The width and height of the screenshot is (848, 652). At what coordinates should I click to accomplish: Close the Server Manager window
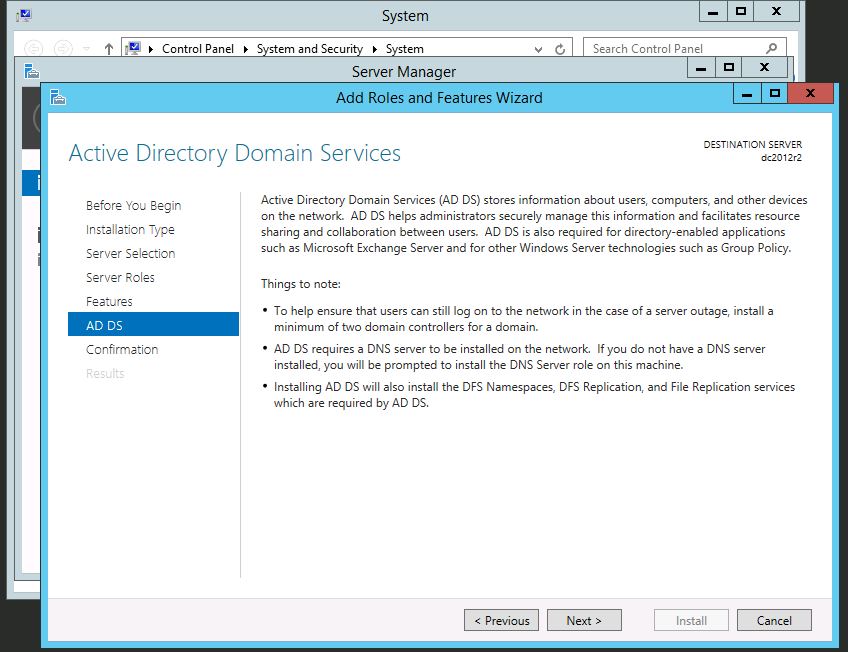click(765, 68)
